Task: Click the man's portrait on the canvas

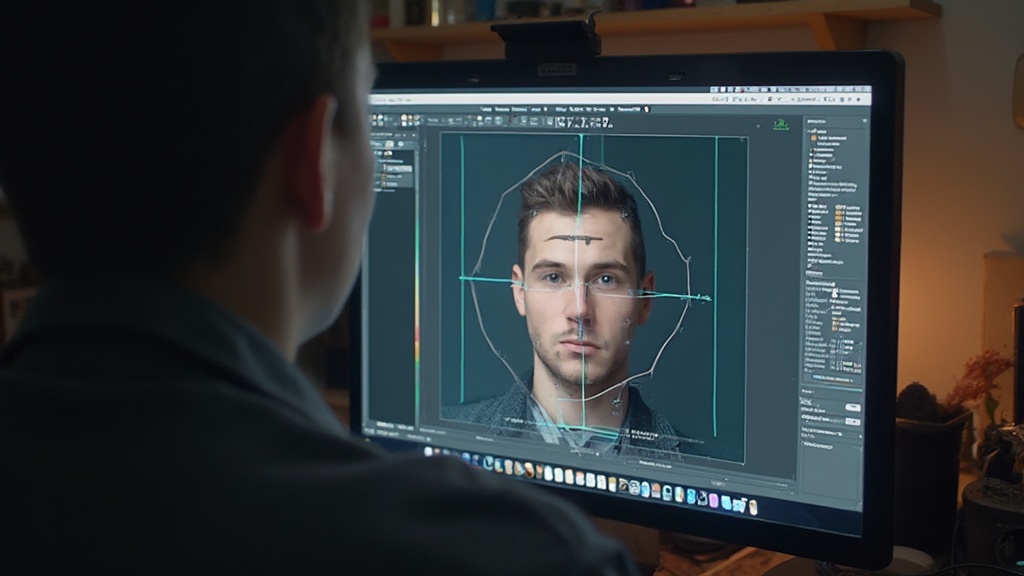Action: pos(580,294)
